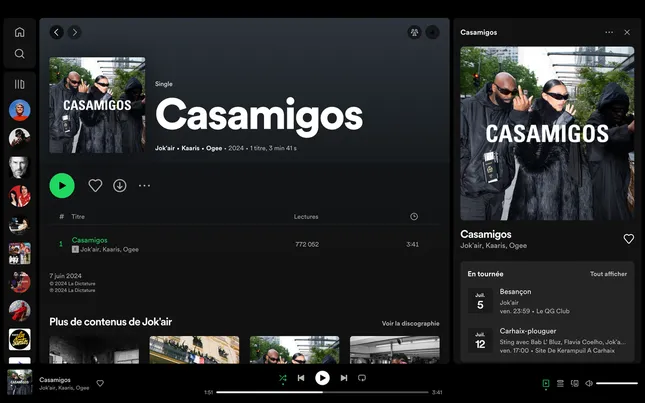Click the Lectures column header

tap(306, 216)
